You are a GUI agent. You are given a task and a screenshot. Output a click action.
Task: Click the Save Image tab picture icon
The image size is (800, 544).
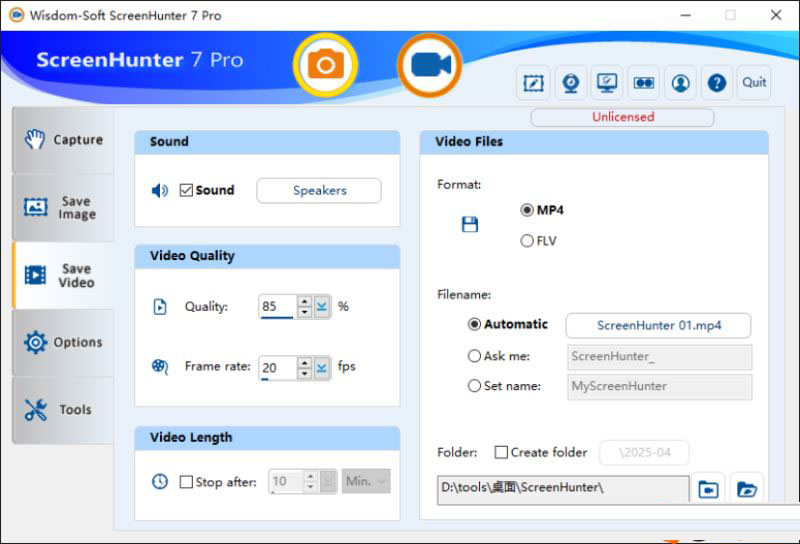[x=36, y=207]
